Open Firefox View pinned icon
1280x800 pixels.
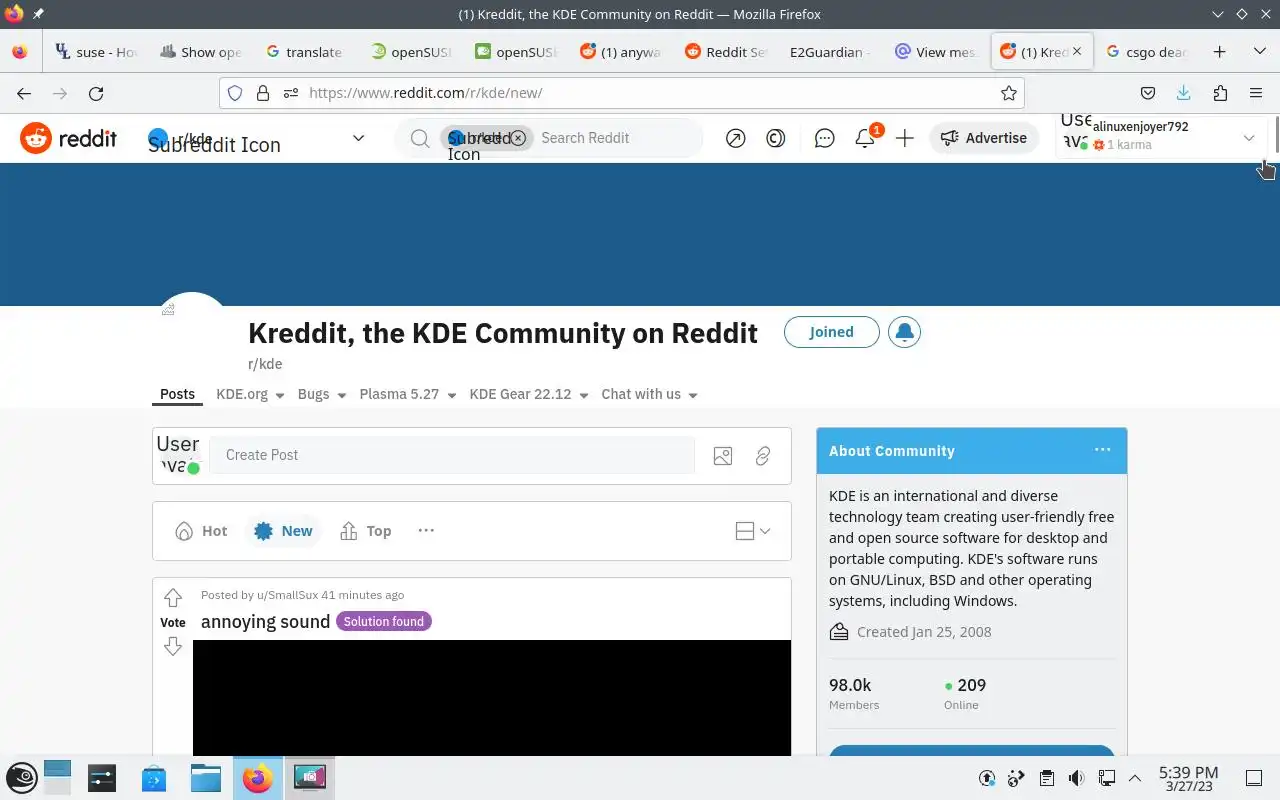click(x=20, y=52)
